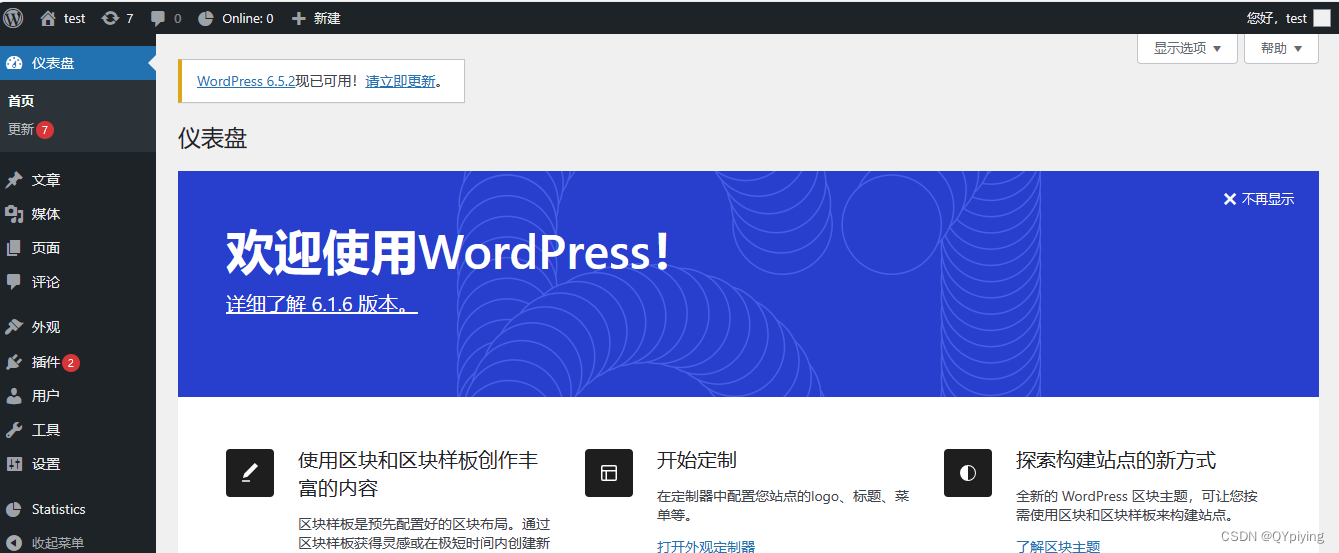Click the Statistics pie chart icon in the sidebar
Viewport: 1339px width, 553px height.
[14, 509]
